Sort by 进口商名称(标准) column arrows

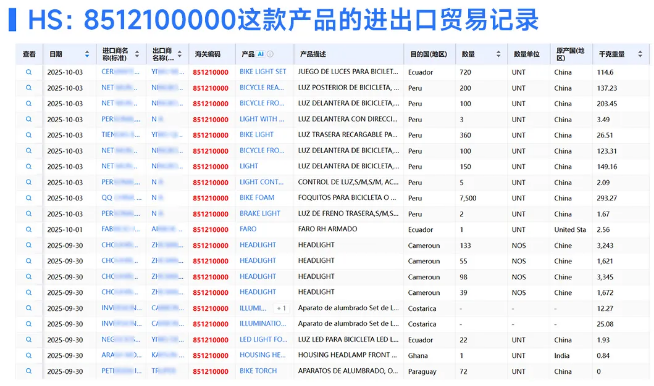[x=137, y=54]
